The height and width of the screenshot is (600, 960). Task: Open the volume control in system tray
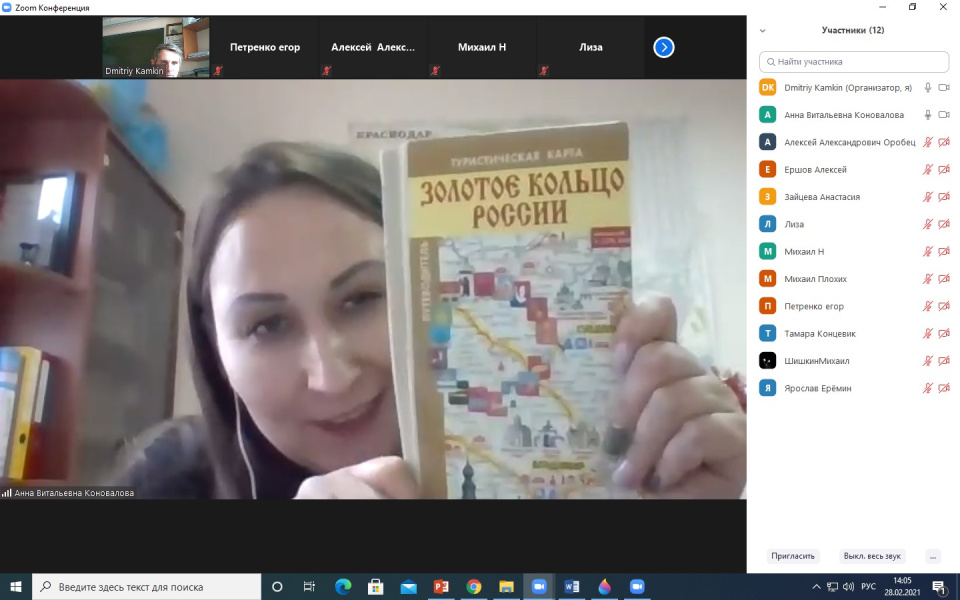[848, 587]
